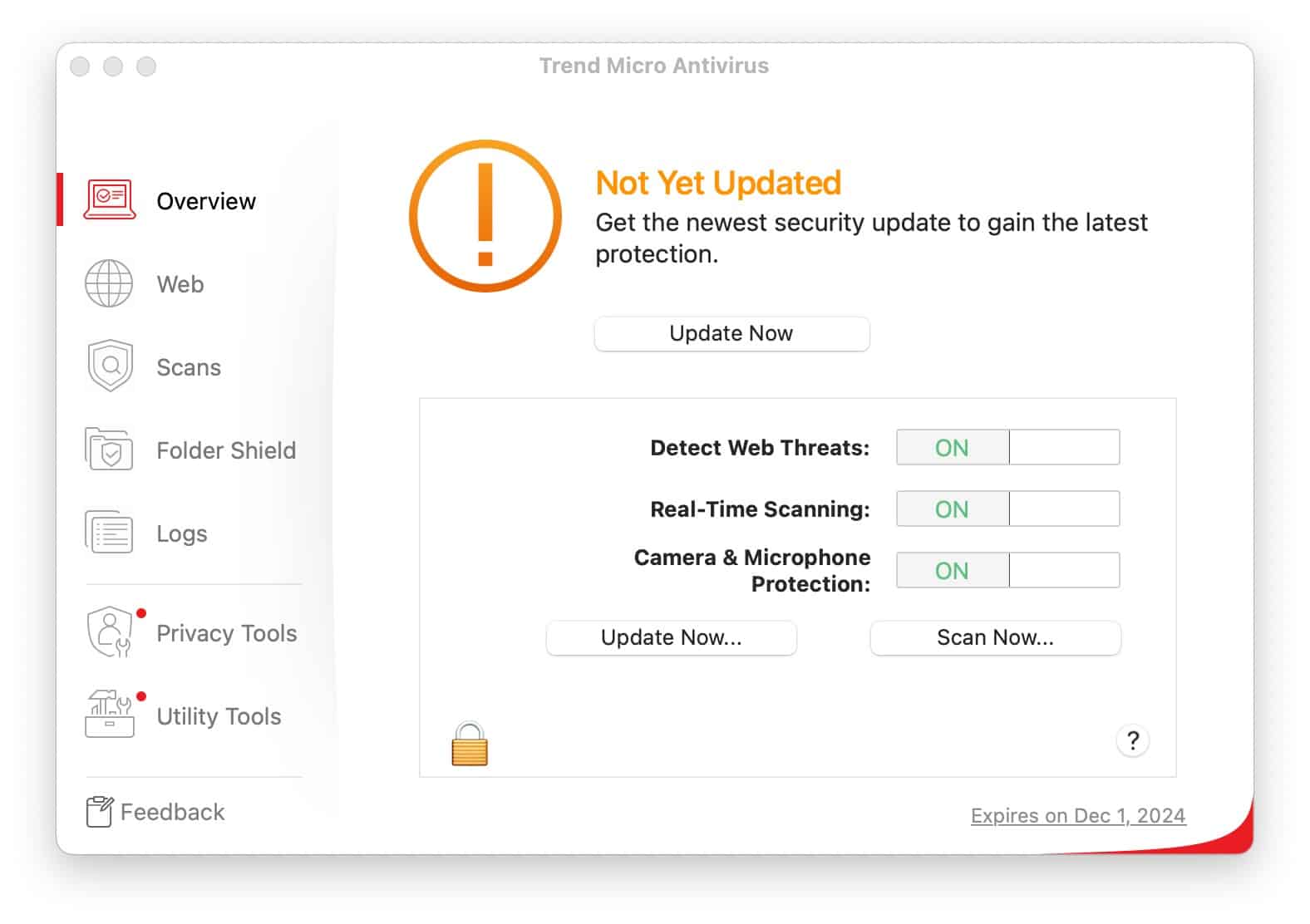Open the Privacy Tools person shield icon
Image resolution: width=1310 pixels, height=924 pixels.
point(110,632)
